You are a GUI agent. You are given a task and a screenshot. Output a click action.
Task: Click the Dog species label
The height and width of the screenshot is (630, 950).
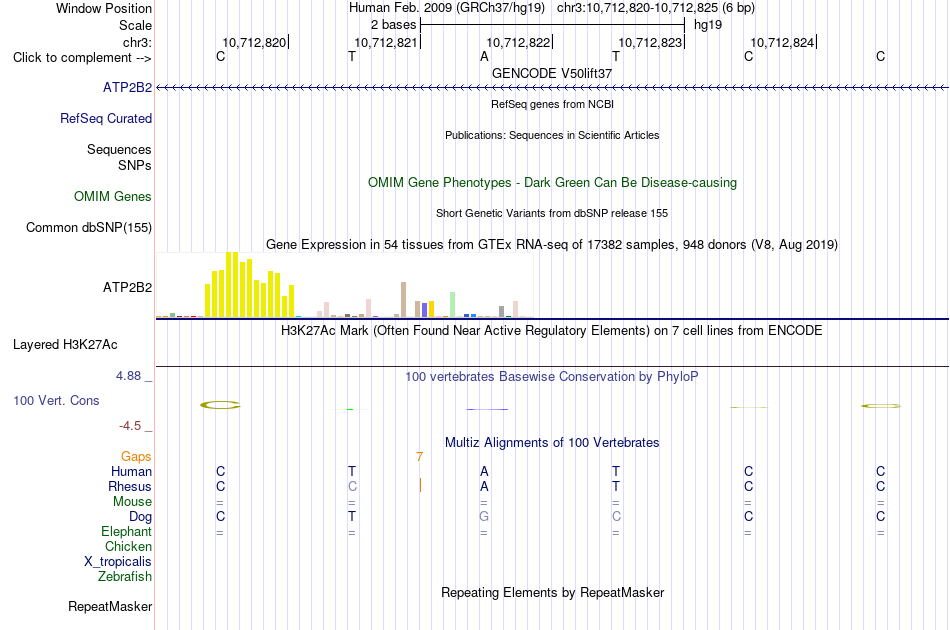[140, 517]
